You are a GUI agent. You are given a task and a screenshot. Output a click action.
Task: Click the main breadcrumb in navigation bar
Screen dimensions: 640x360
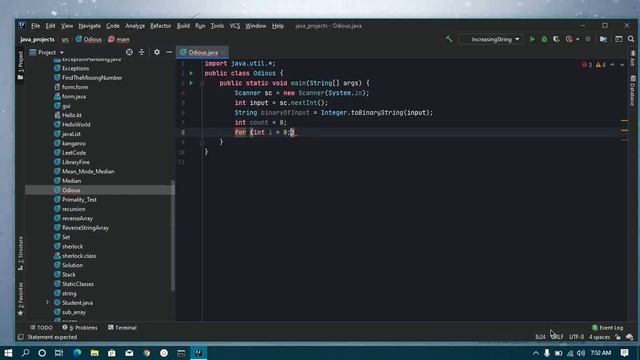coord(119,39)
